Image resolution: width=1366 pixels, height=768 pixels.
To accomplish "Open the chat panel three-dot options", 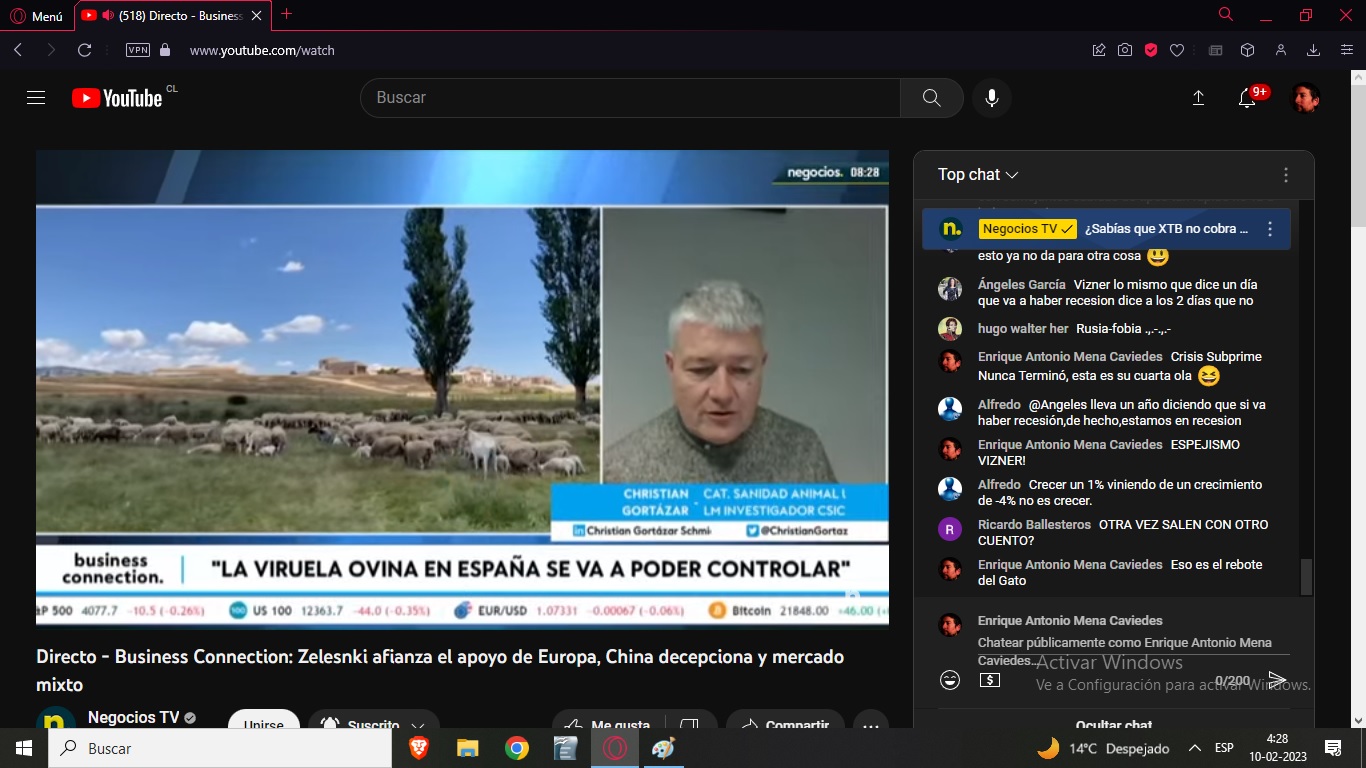I will (1286, 174).
